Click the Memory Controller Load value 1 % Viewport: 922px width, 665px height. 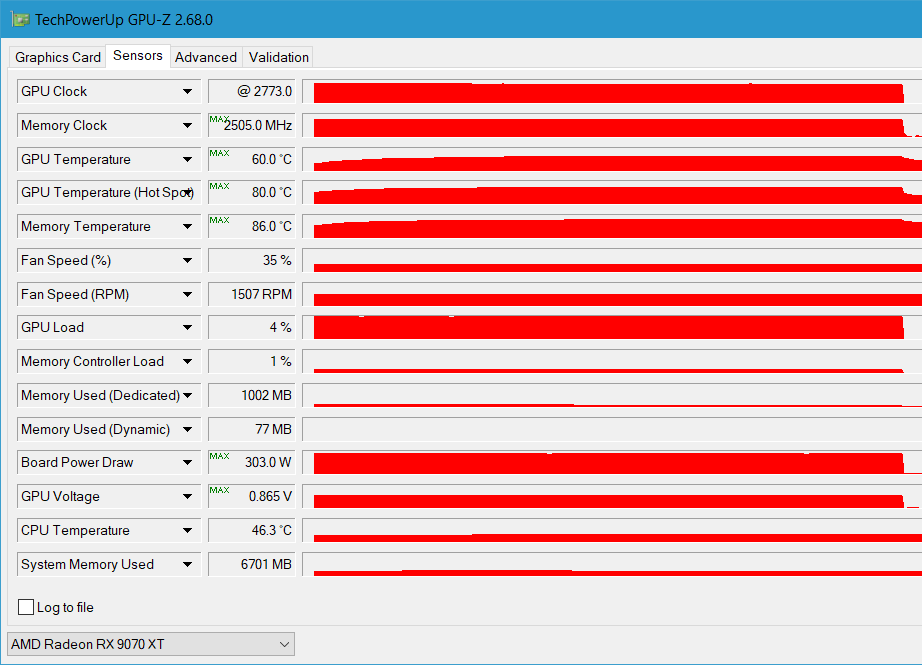(x=252, y=362)
